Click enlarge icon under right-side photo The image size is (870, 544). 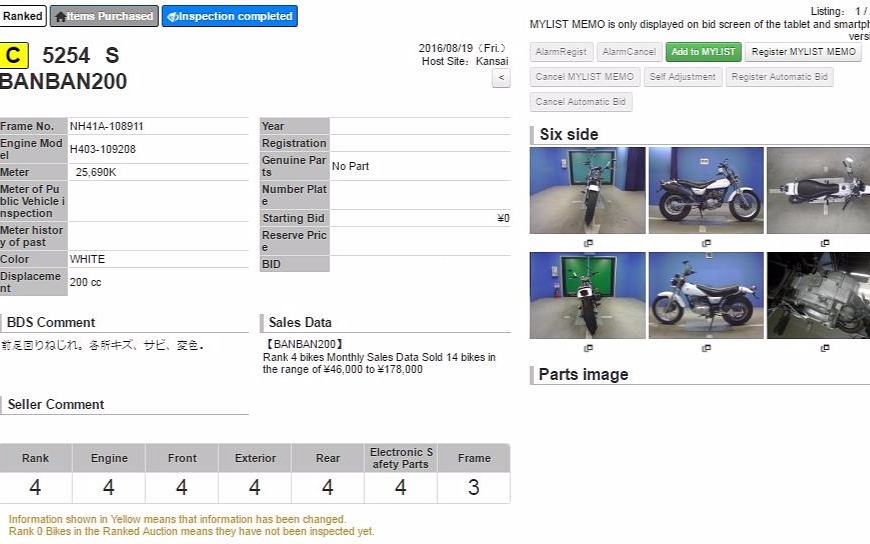(x=706, y=243)
